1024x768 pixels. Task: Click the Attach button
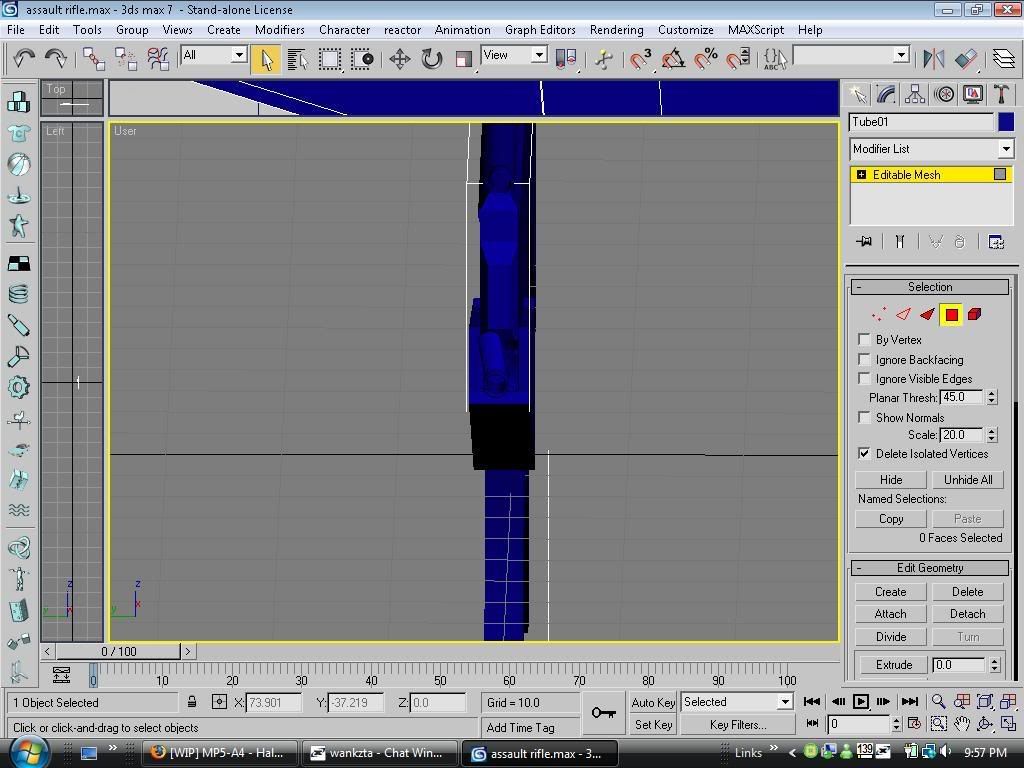pos(890,614)
